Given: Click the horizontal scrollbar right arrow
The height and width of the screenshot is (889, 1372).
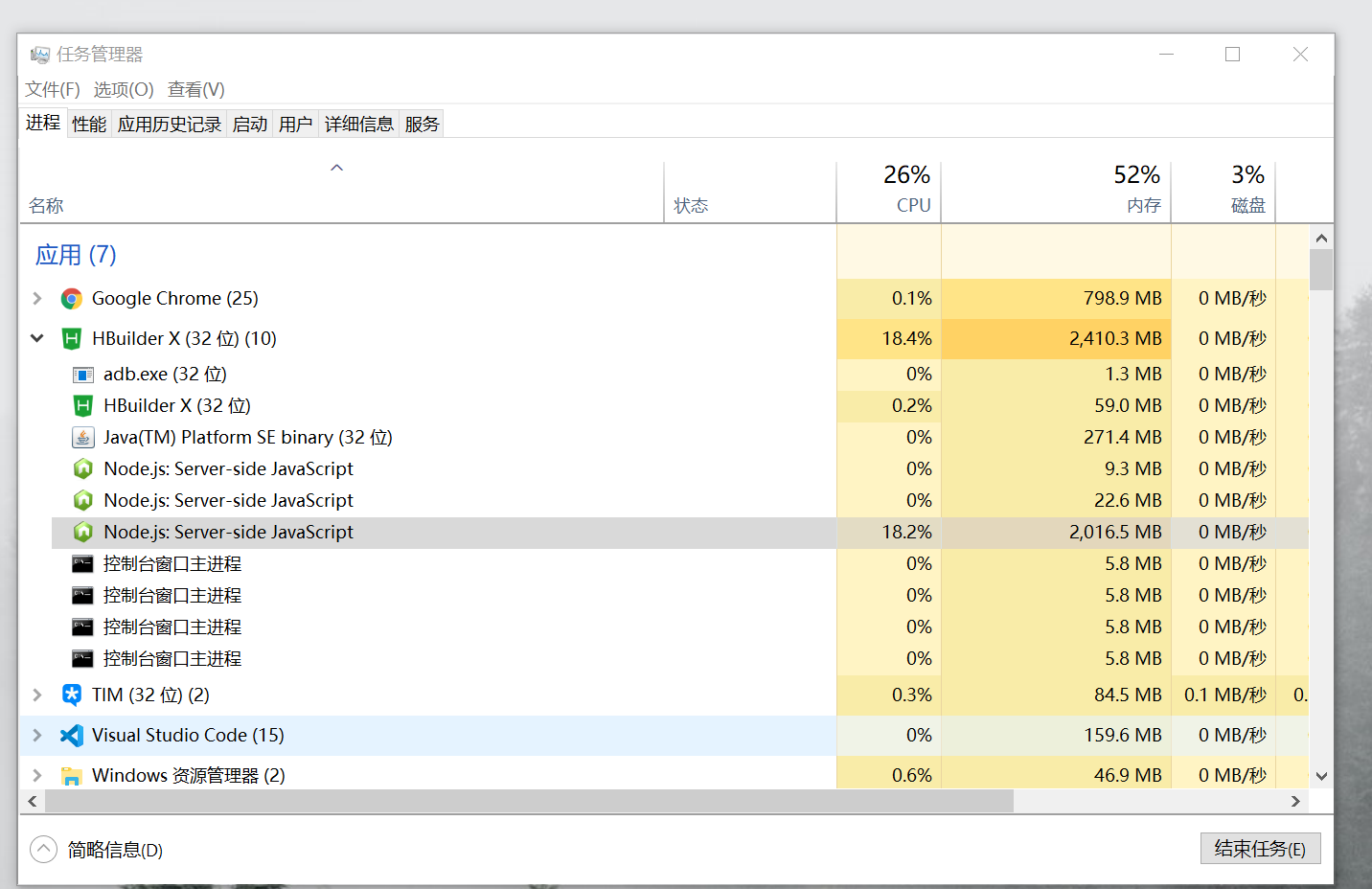Looking at the screenshot, I should [1295, 801].
